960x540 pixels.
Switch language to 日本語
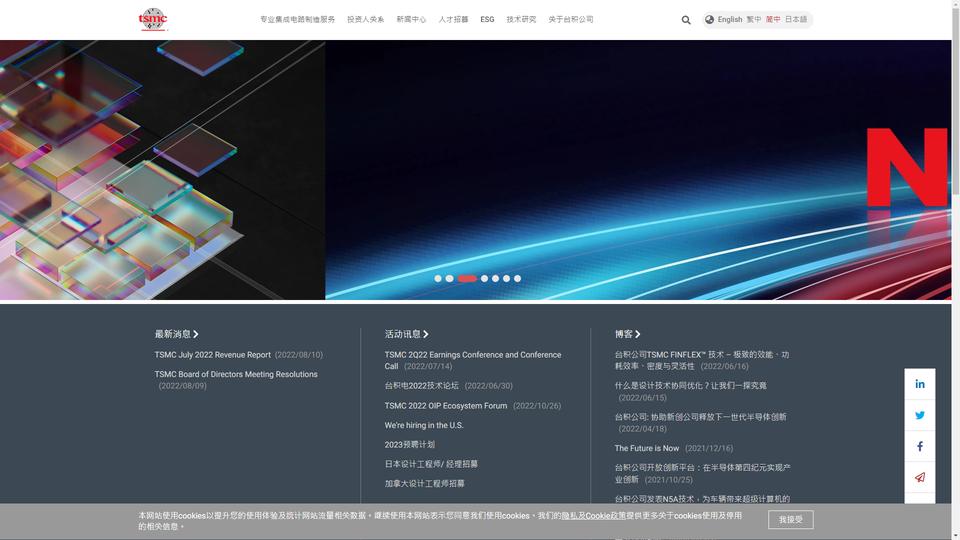coord(796,20)
